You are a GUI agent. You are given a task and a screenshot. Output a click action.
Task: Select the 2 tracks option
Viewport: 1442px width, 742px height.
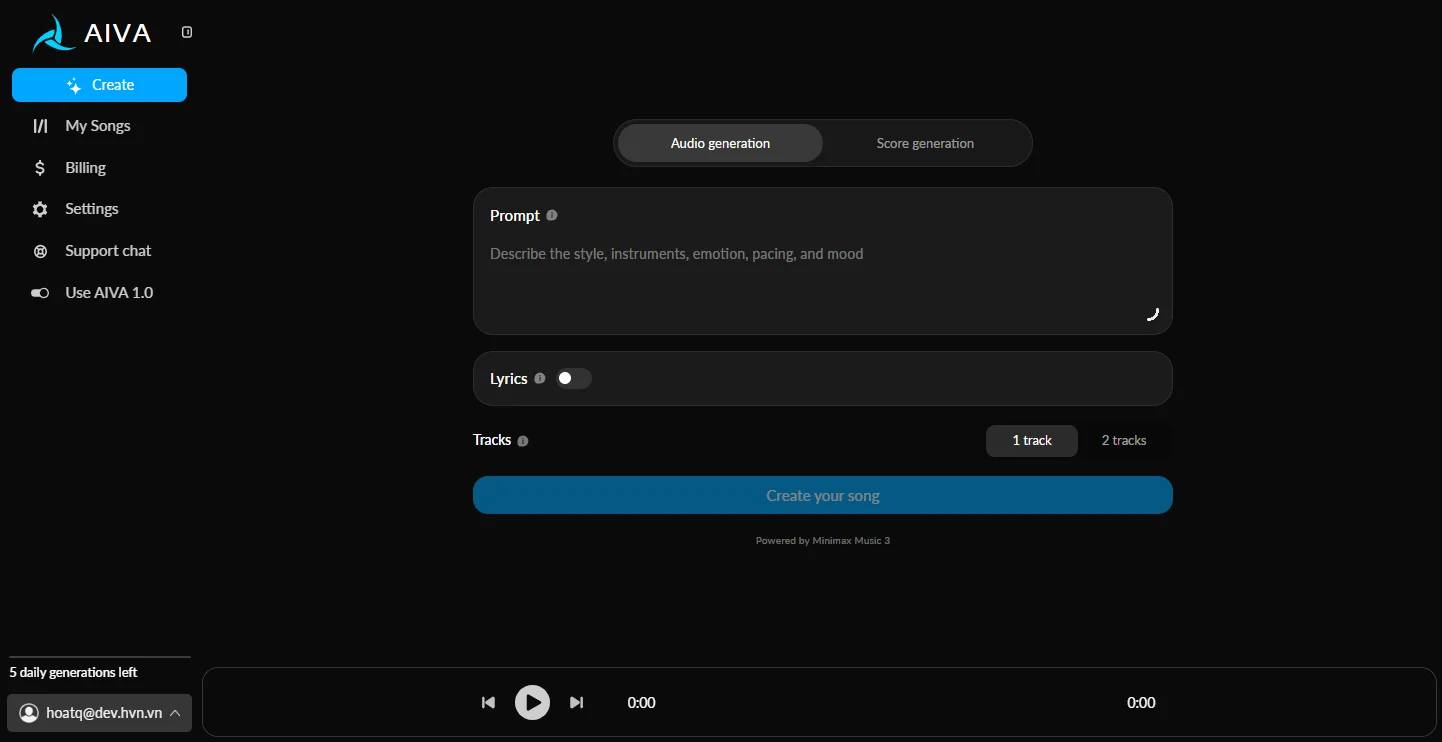click(x=1124, y=440)
